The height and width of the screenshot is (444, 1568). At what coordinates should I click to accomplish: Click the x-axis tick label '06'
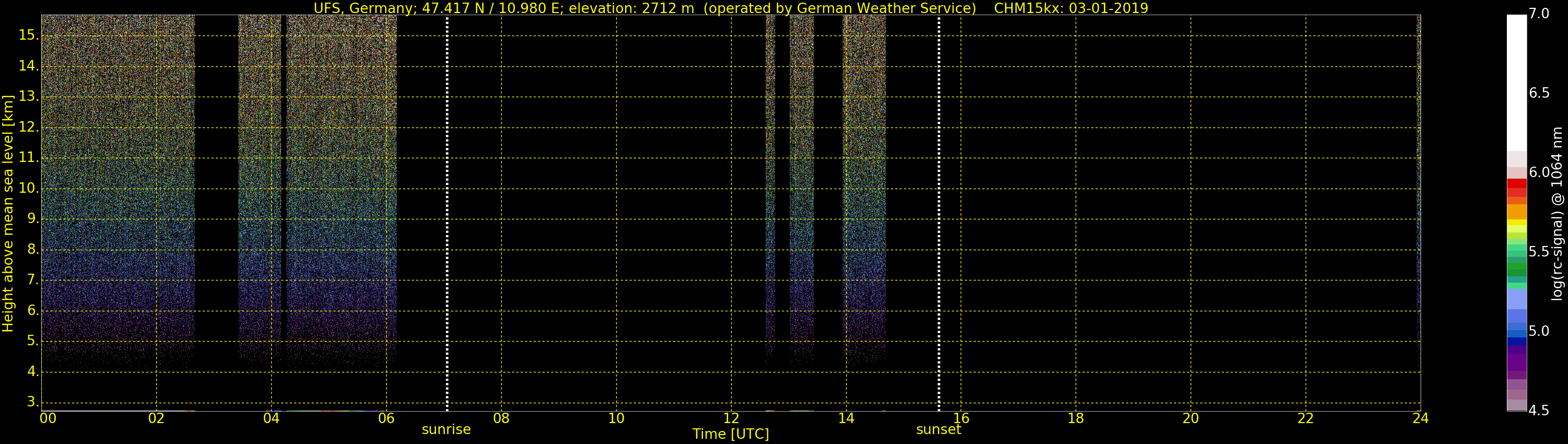pos(387,418)
